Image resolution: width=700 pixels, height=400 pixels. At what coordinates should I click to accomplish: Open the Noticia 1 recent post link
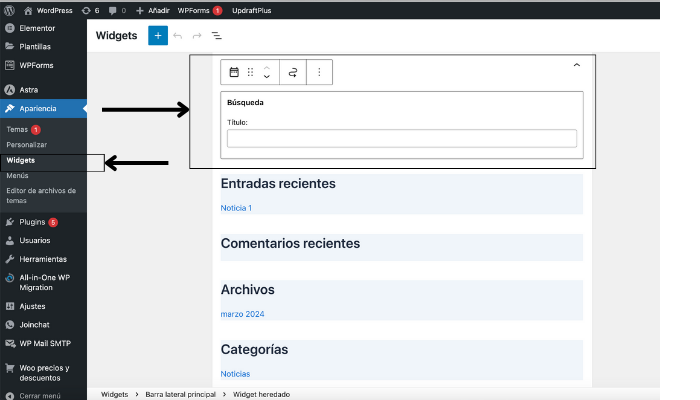pyautogui.click(x=236, y=208)
